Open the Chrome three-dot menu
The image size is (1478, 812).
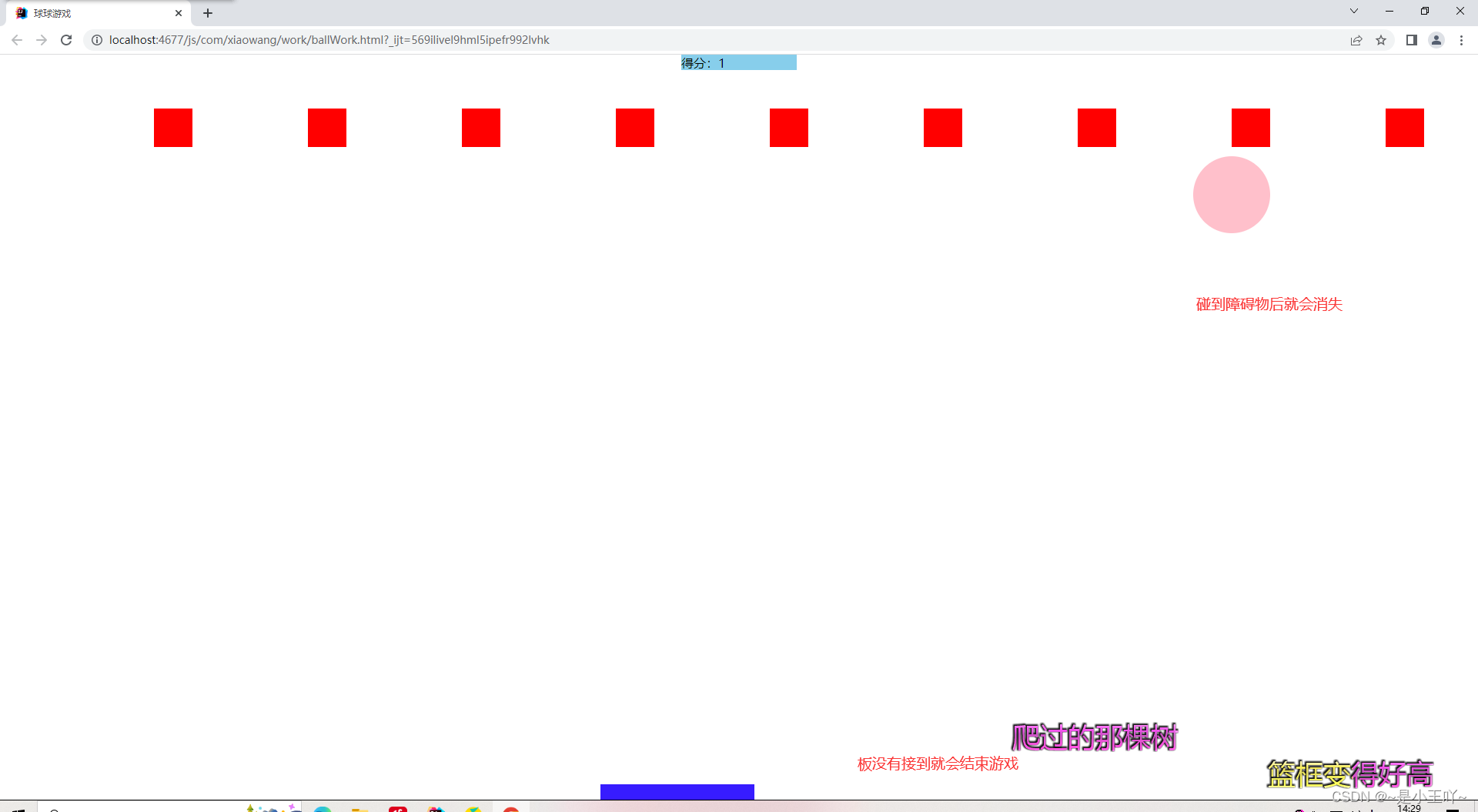pos(1461,40)
